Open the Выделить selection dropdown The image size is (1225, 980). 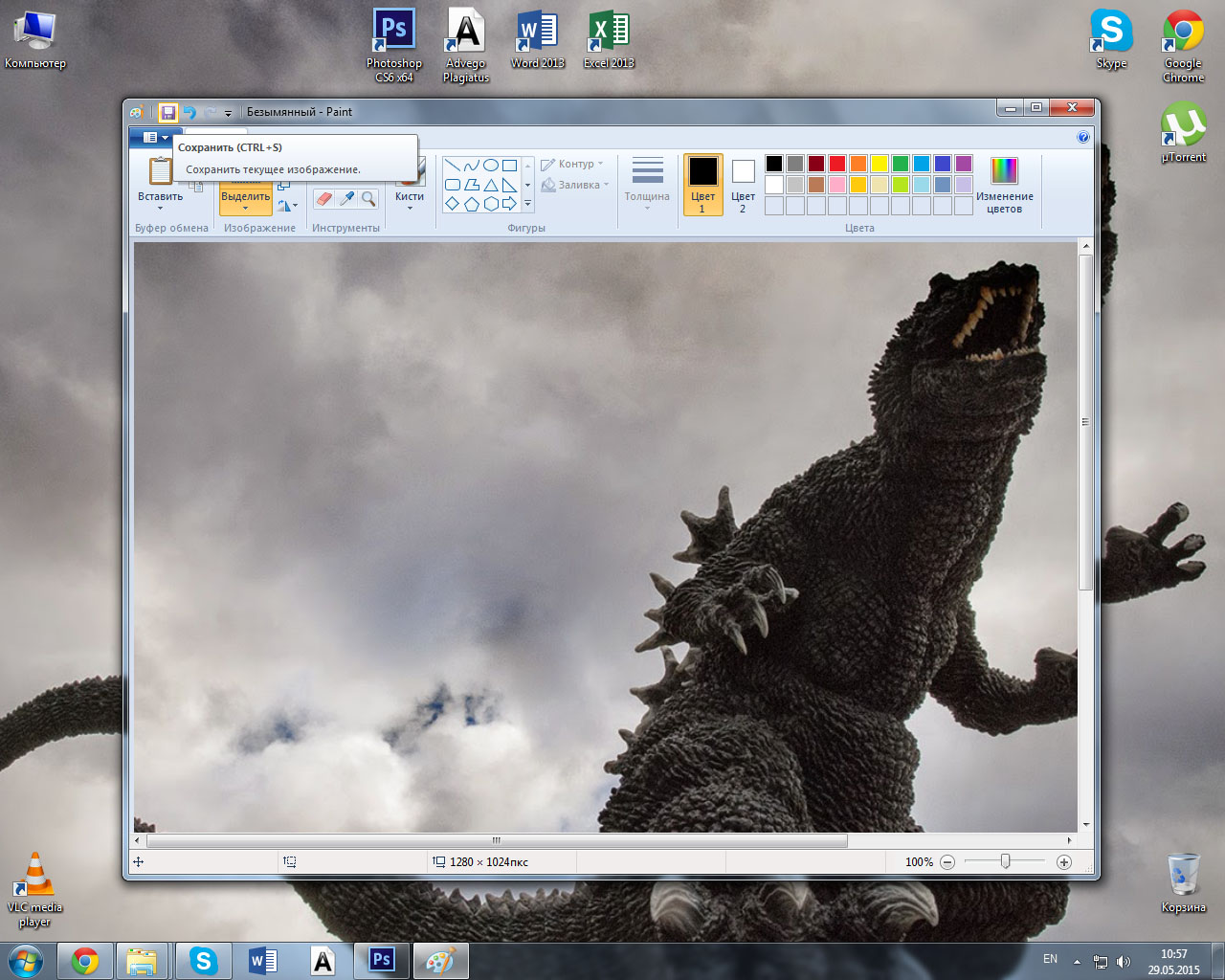(246, 202)
